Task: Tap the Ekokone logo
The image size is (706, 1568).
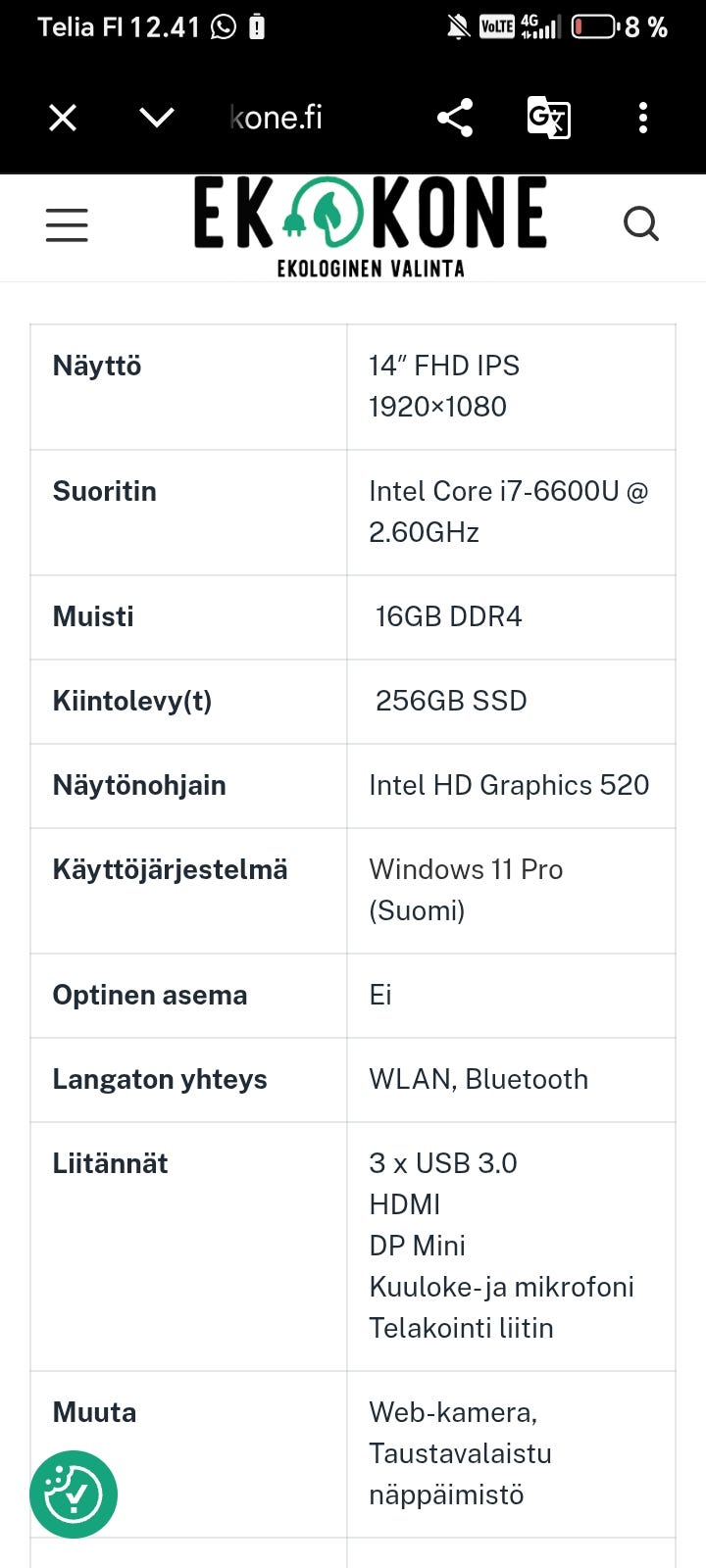Action: 370,225
